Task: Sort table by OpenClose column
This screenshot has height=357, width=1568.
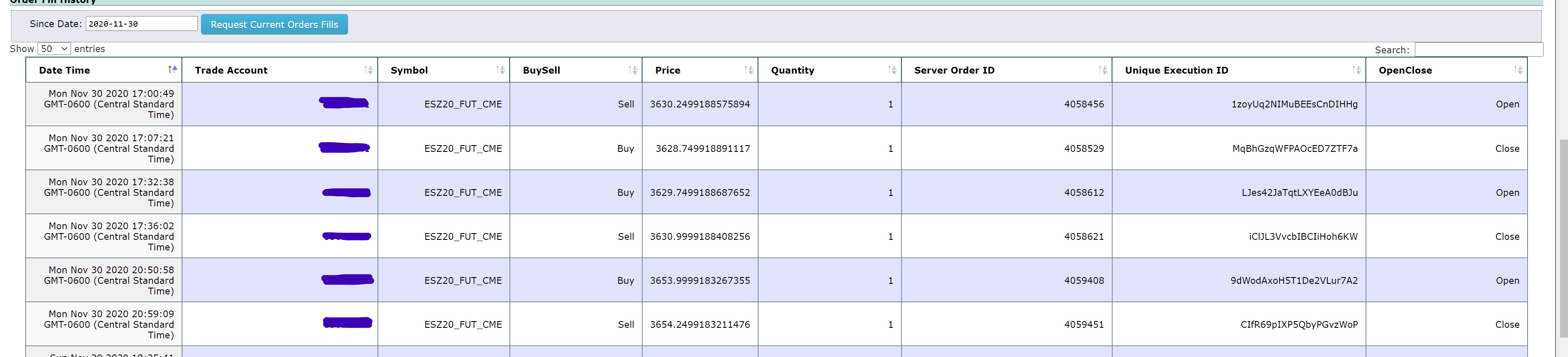Action: (x=1446, y=70)
